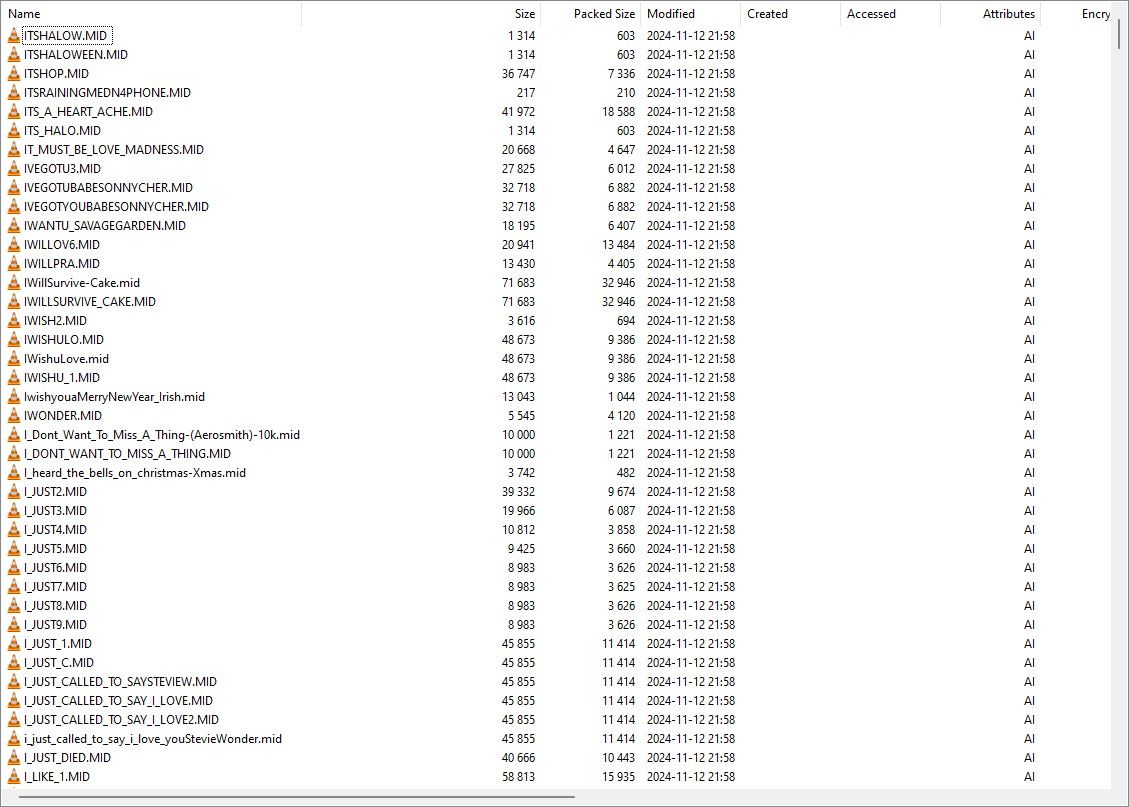1129x807 pixels.
Task: Select file I_JUST9.MID
Action: point(55,625)
